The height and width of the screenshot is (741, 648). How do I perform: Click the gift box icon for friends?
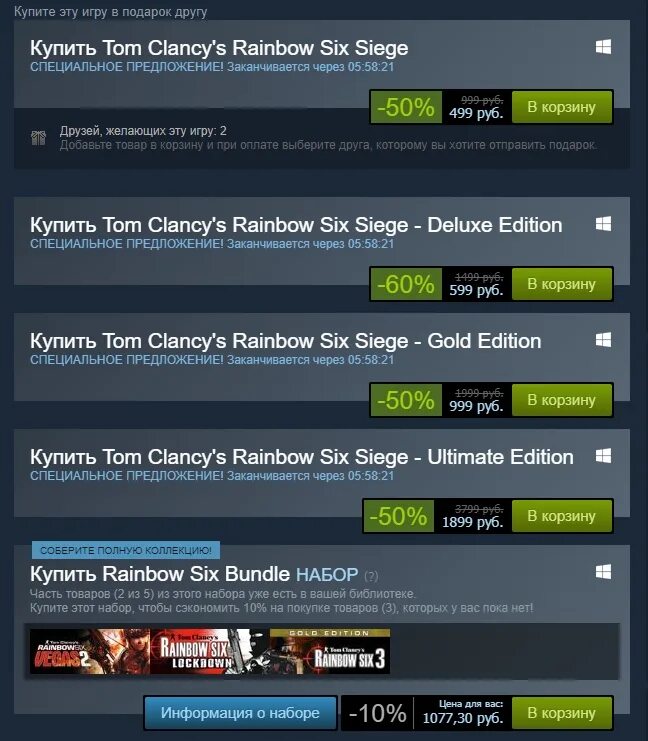click(x=38, y=138)
